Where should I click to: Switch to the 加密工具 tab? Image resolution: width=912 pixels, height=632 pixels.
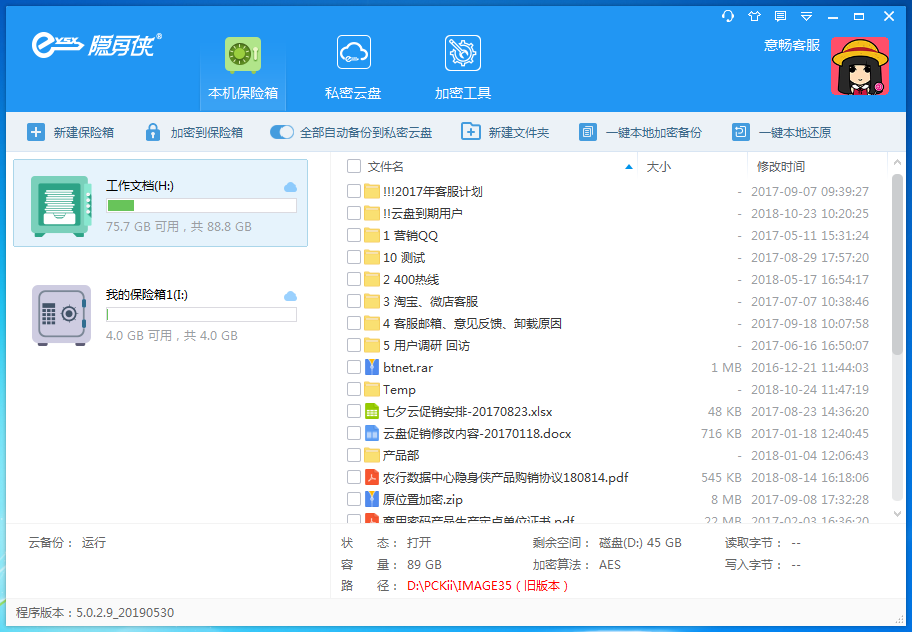tap(462, 63)
